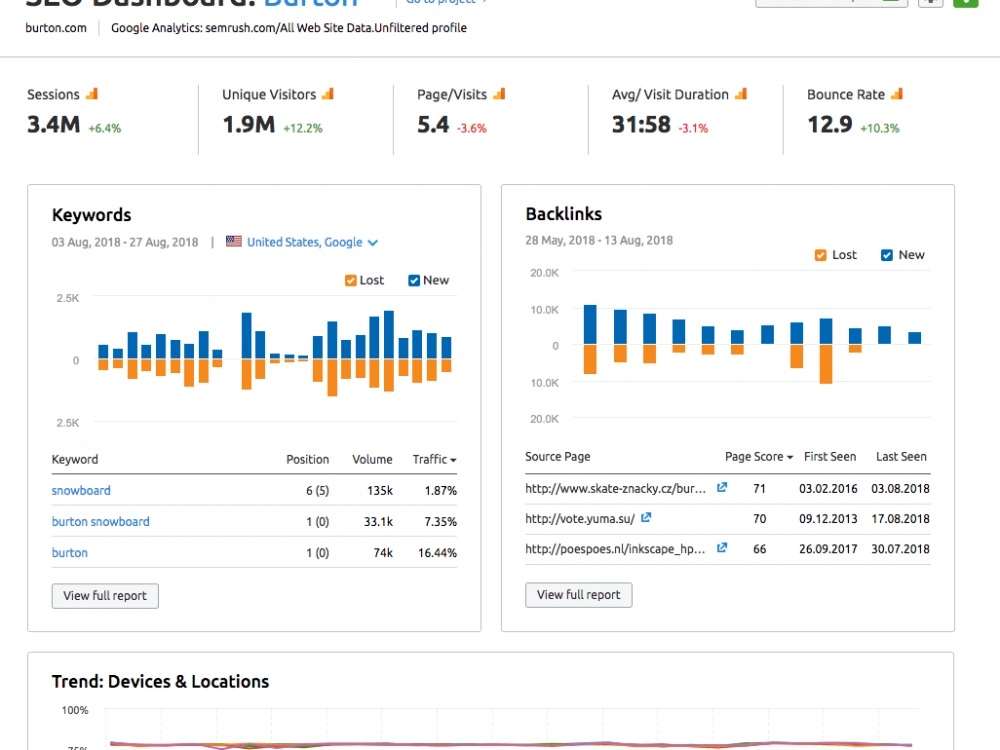Toggle the Lost checkbox in Backlinks chart
Viewport: 1000px width, 750px height.
(x=821, y=255)
